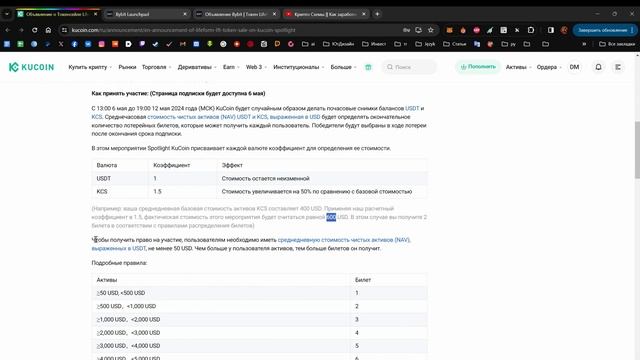640x360 pixels.
Task: Open среднедневную стоимость чистых активов link
Action: coord(251,244)
